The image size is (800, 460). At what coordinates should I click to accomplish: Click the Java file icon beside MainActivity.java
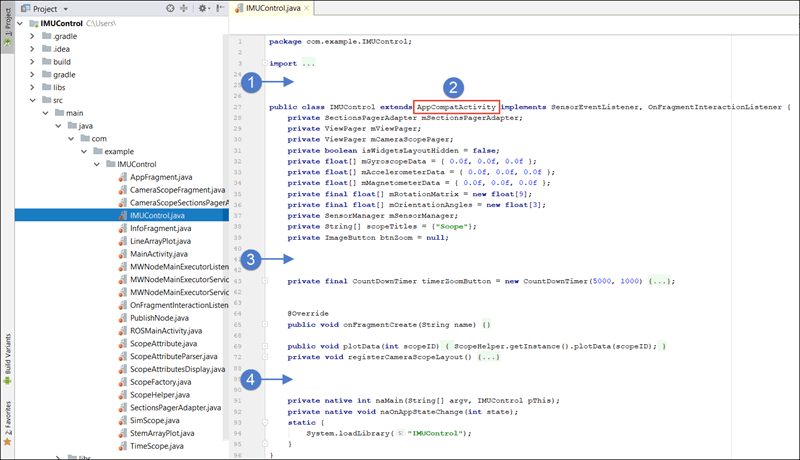(x=122, y=253)
